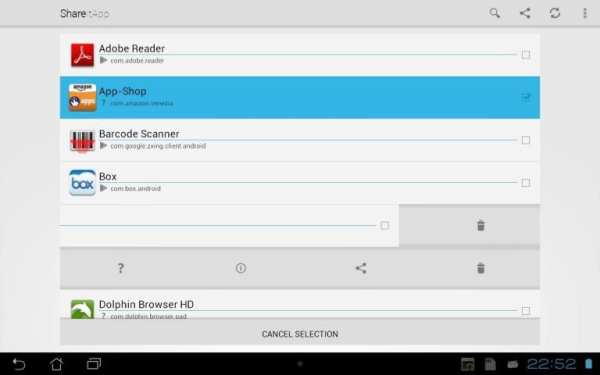Tap the info circle icon
Image resolution: width=600 pixels, height=375 pixels.
[241, 268]
